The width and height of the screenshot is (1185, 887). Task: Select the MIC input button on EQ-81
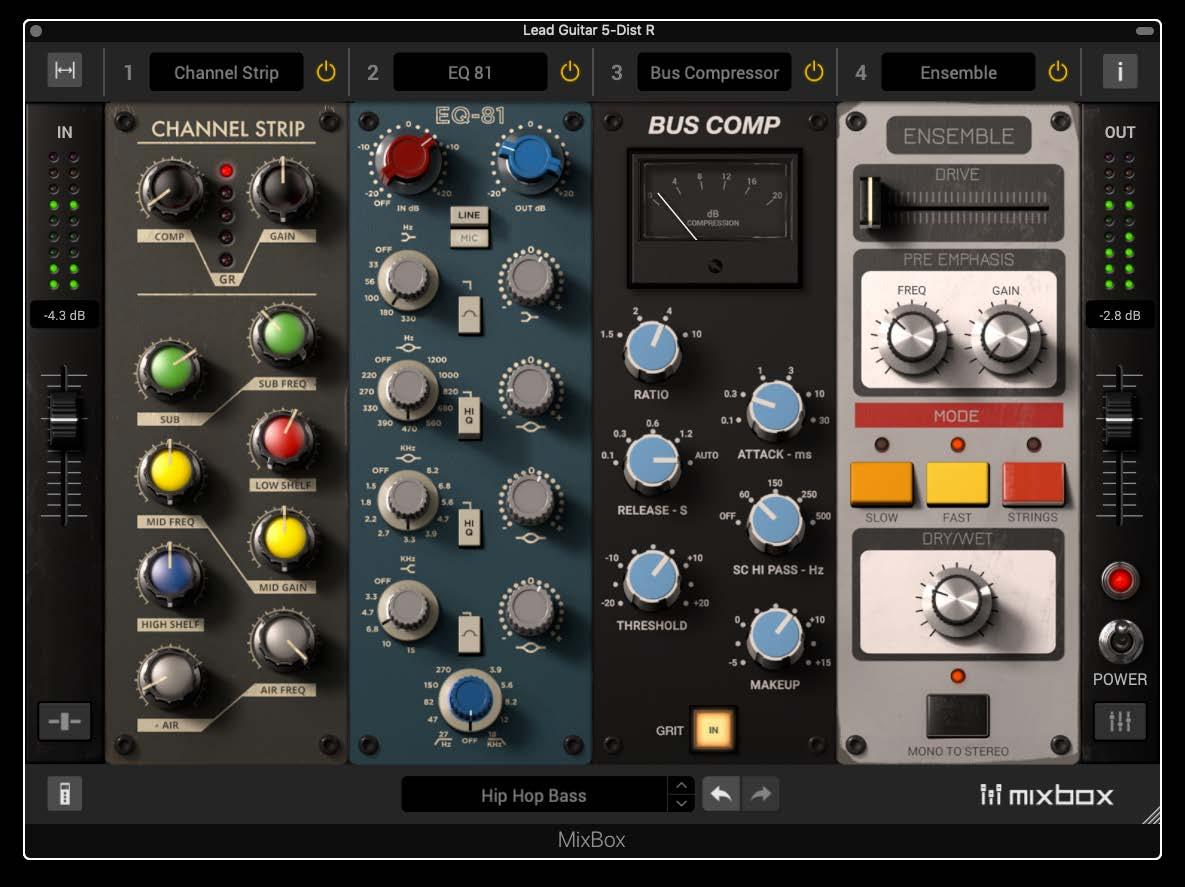click(469, 238)
